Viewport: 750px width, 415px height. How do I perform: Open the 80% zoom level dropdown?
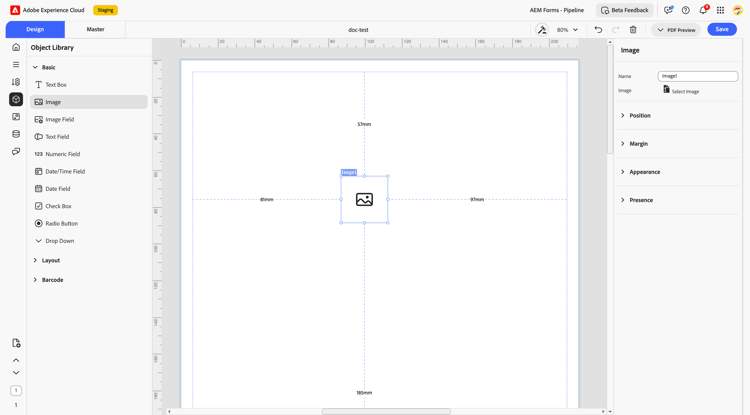click(x=567, y=30)
